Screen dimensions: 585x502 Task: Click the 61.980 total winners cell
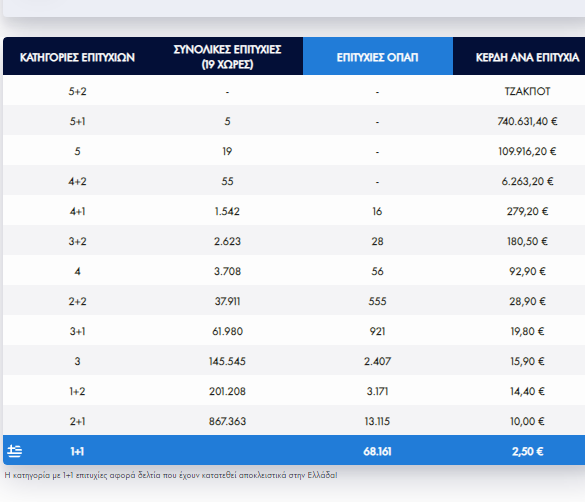tap(227, 331)
